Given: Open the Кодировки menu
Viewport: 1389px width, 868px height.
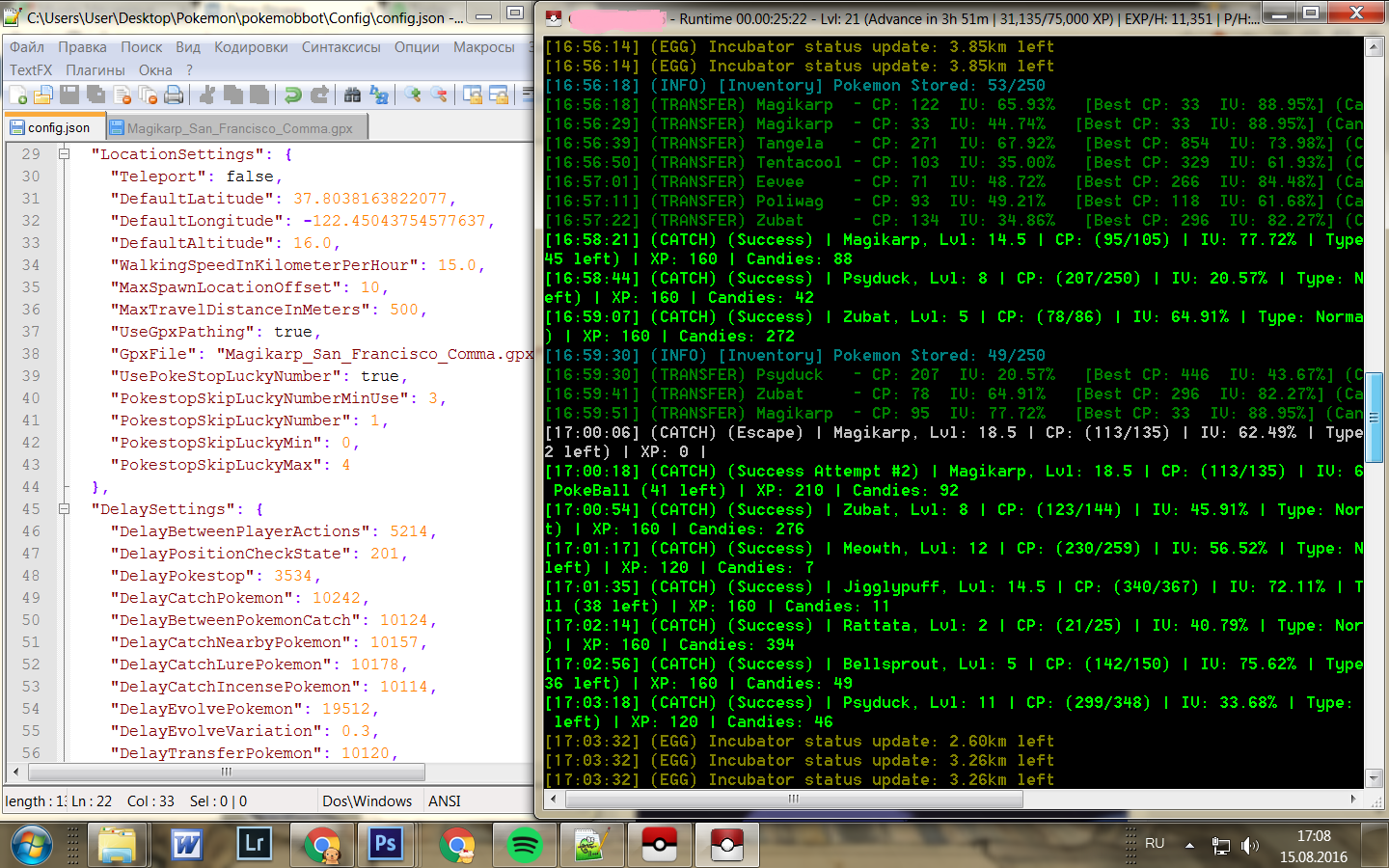Looking at the screenshot, I should [251, 47].
